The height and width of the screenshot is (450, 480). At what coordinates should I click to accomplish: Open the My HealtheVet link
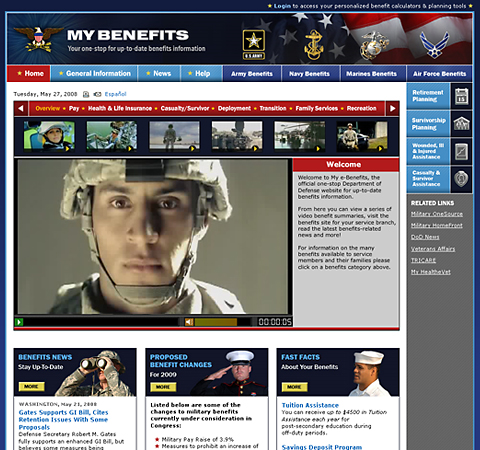pyautogui.click(x=431, y=272)
